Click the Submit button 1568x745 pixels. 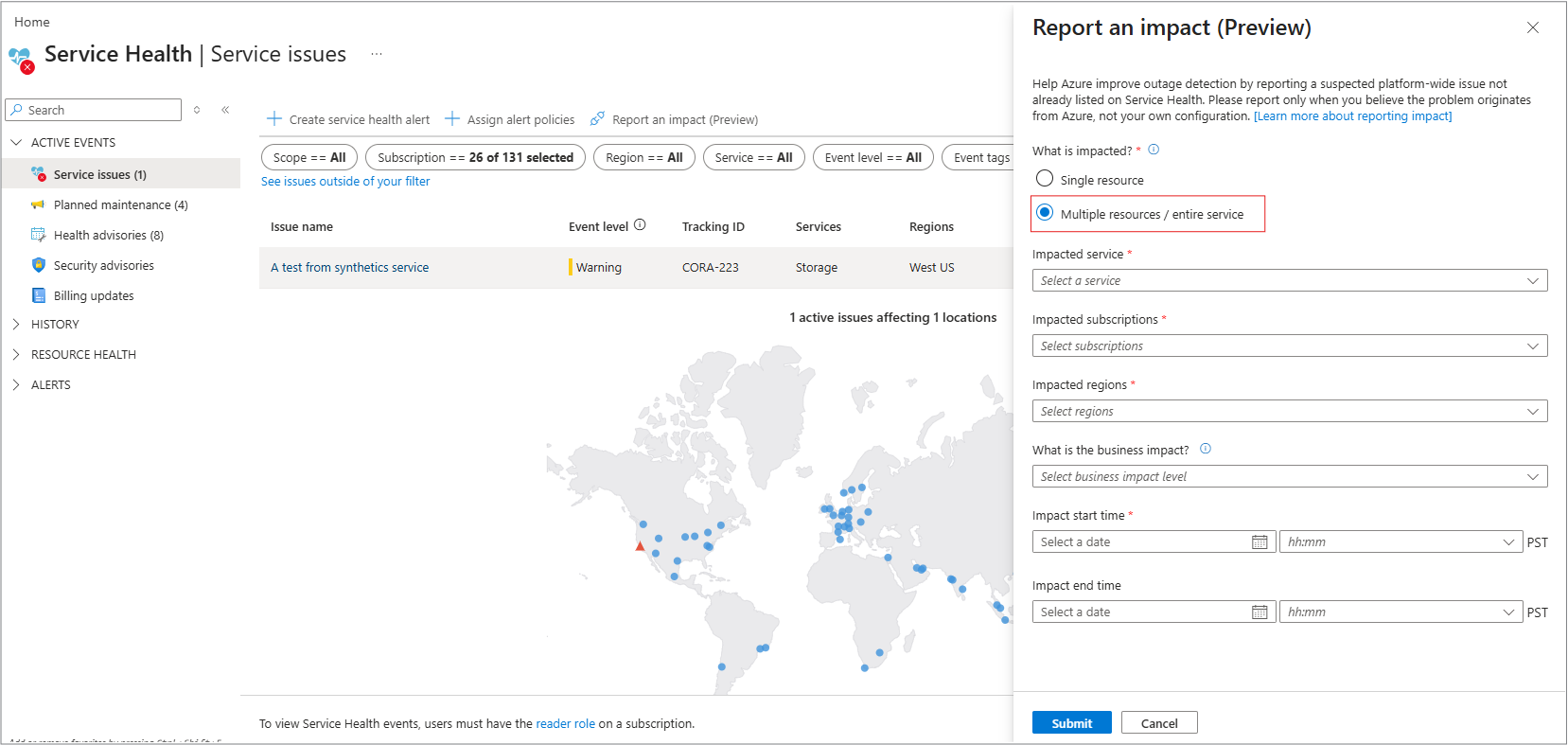coord(1071,723)
